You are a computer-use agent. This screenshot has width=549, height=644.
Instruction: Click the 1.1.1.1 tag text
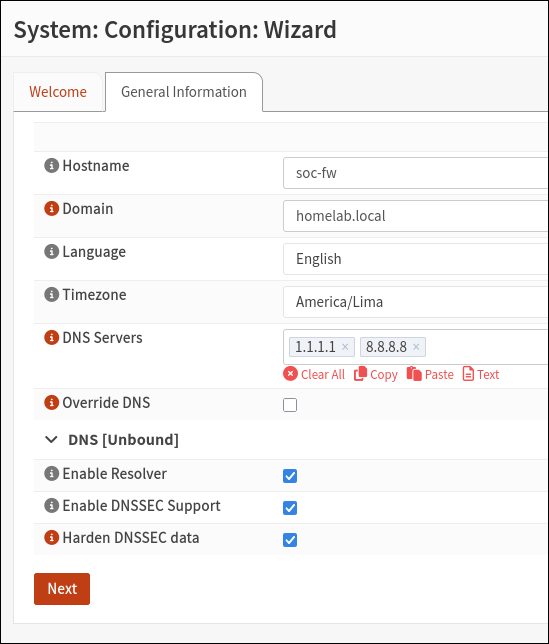pyautogui.click(x=315, y=347)
